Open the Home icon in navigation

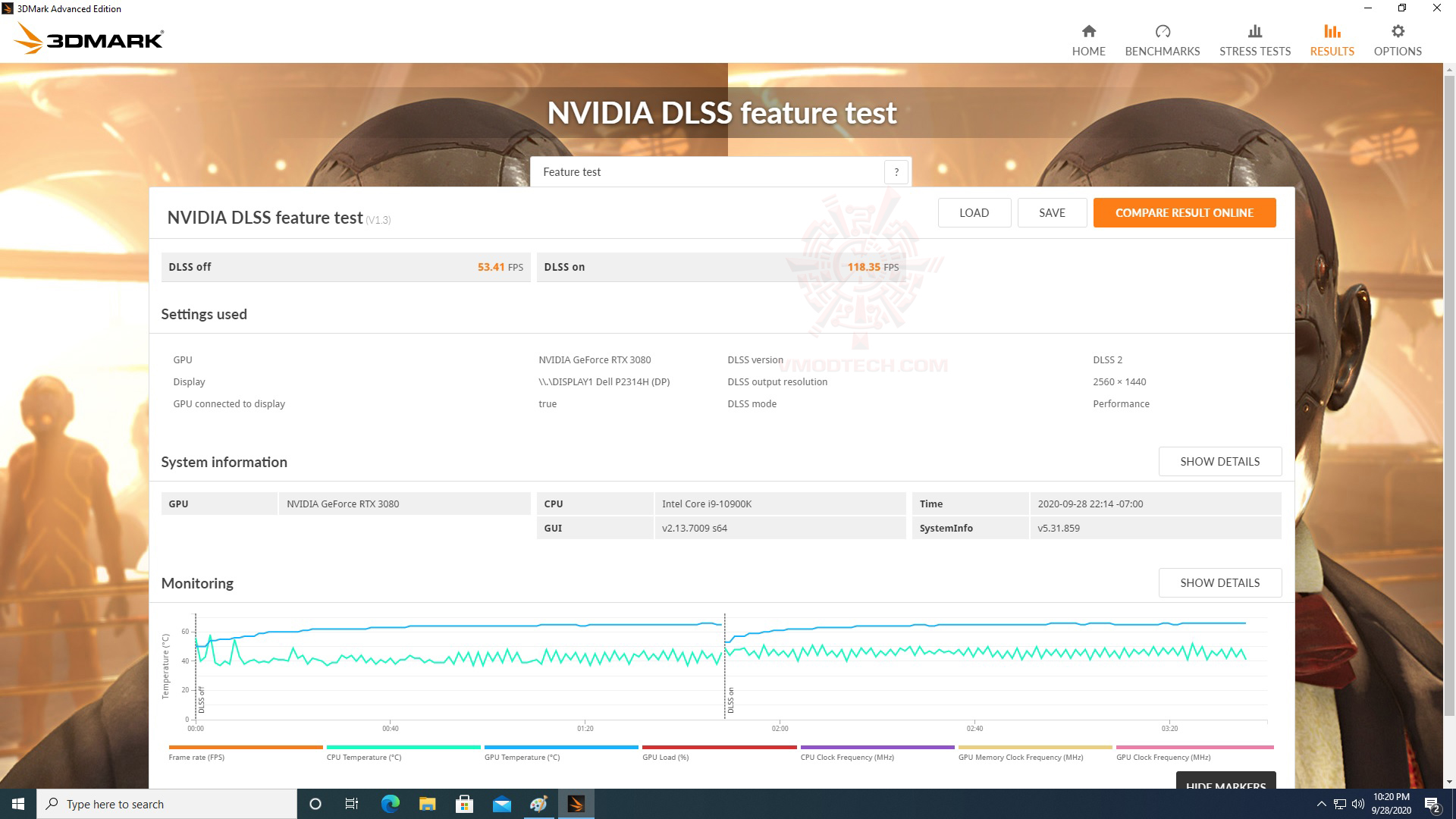tap(1088, 32)
